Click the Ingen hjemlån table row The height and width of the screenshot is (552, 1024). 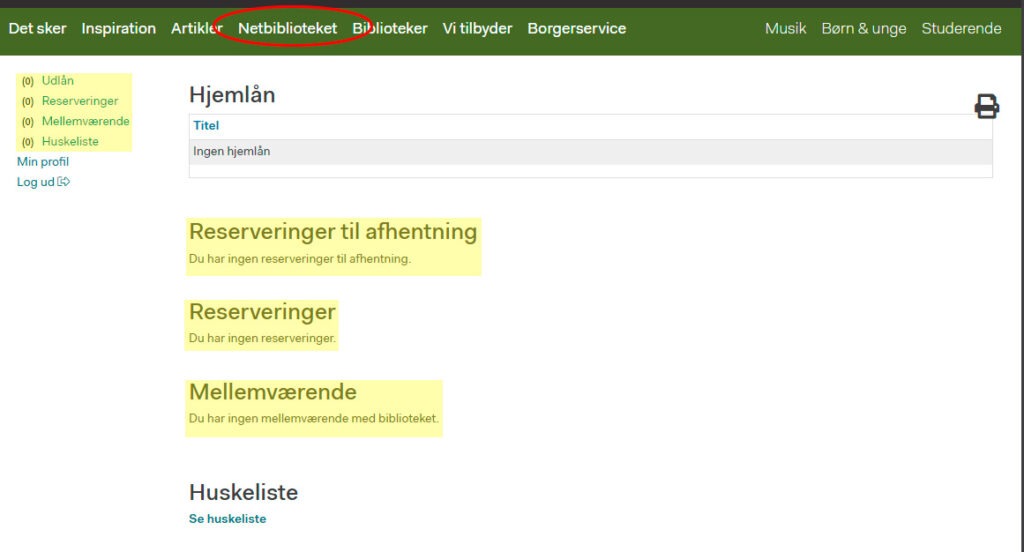[590, 152]
